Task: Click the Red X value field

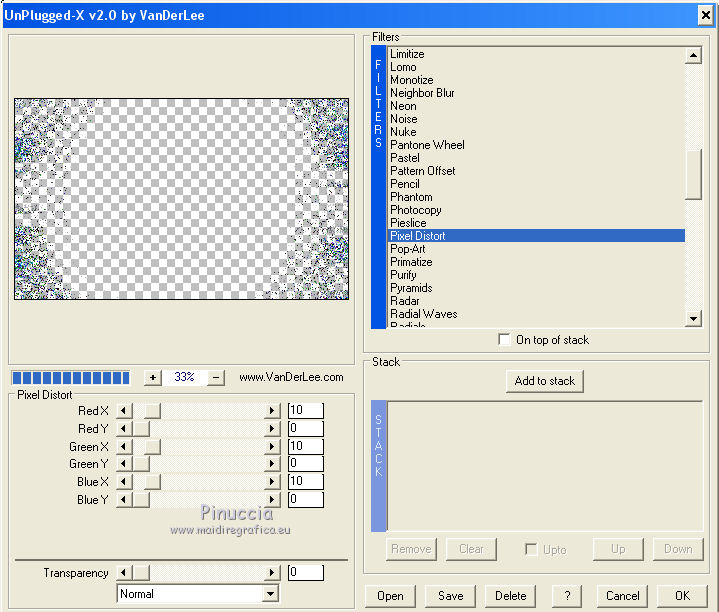Action: tap(305, 411)
